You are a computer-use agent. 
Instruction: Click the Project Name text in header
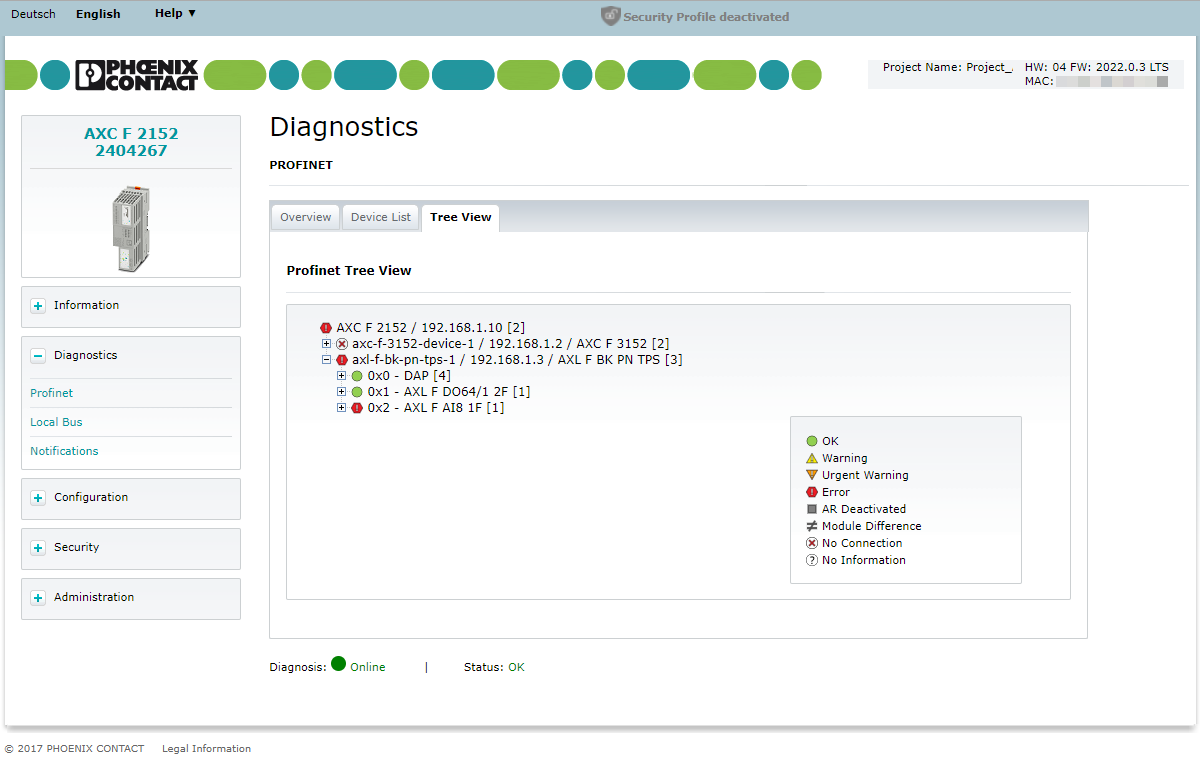pyautogui.click(x=948, y=67)
